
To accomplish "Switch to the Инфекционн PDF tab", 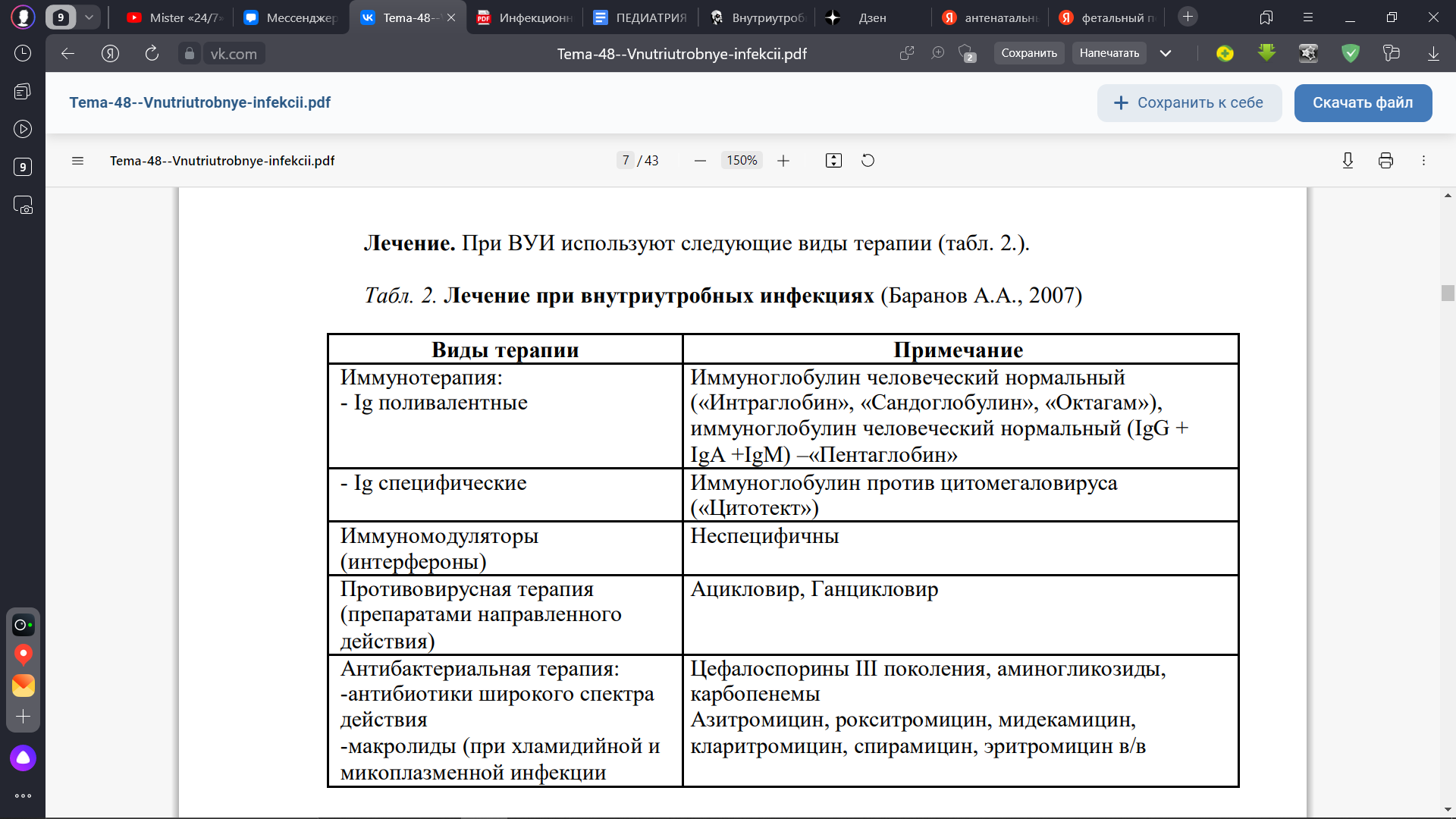I will coord(524,17).
